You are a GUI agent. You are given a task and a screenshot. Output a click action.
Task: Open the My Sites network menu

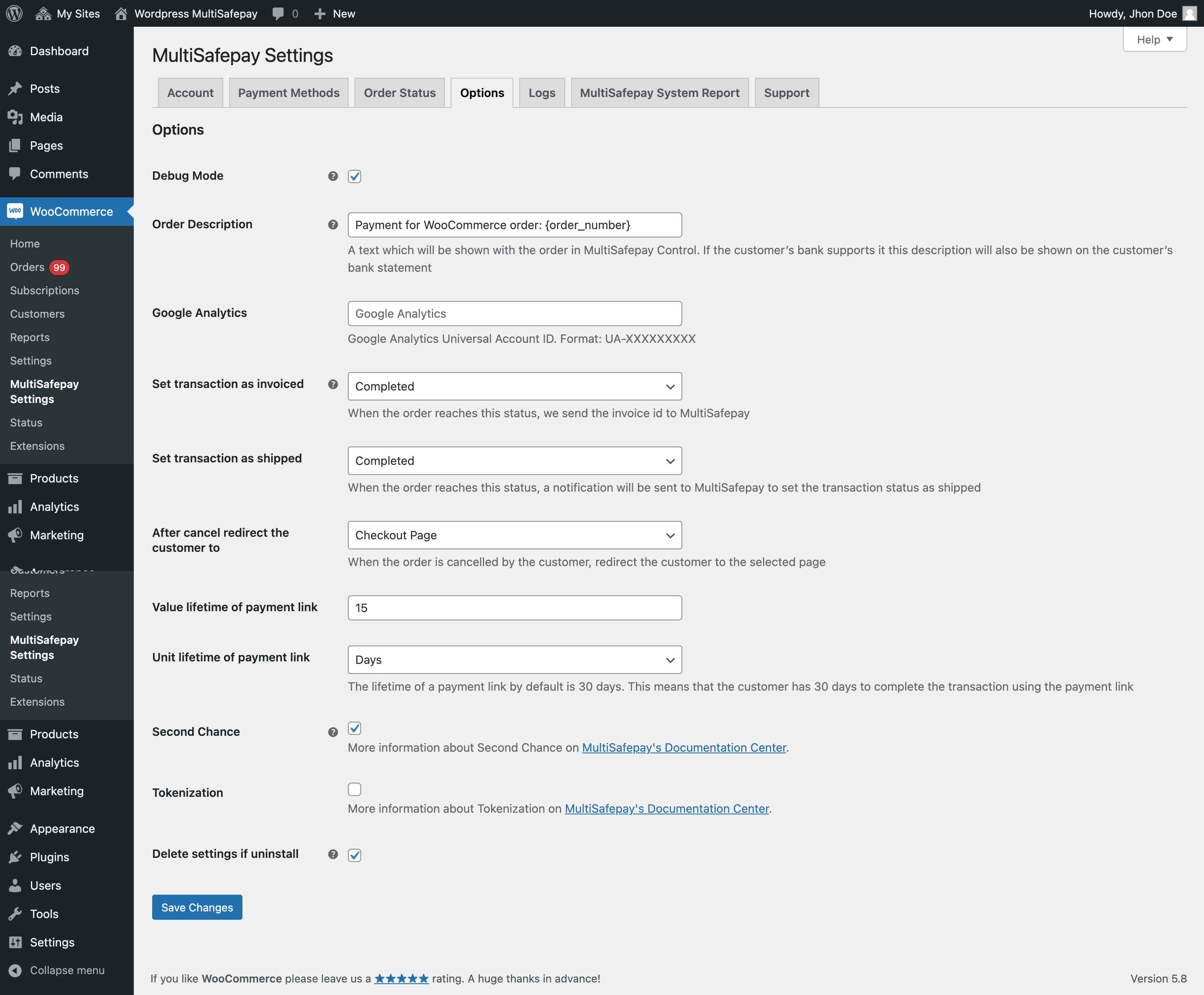tap(68, 13)
